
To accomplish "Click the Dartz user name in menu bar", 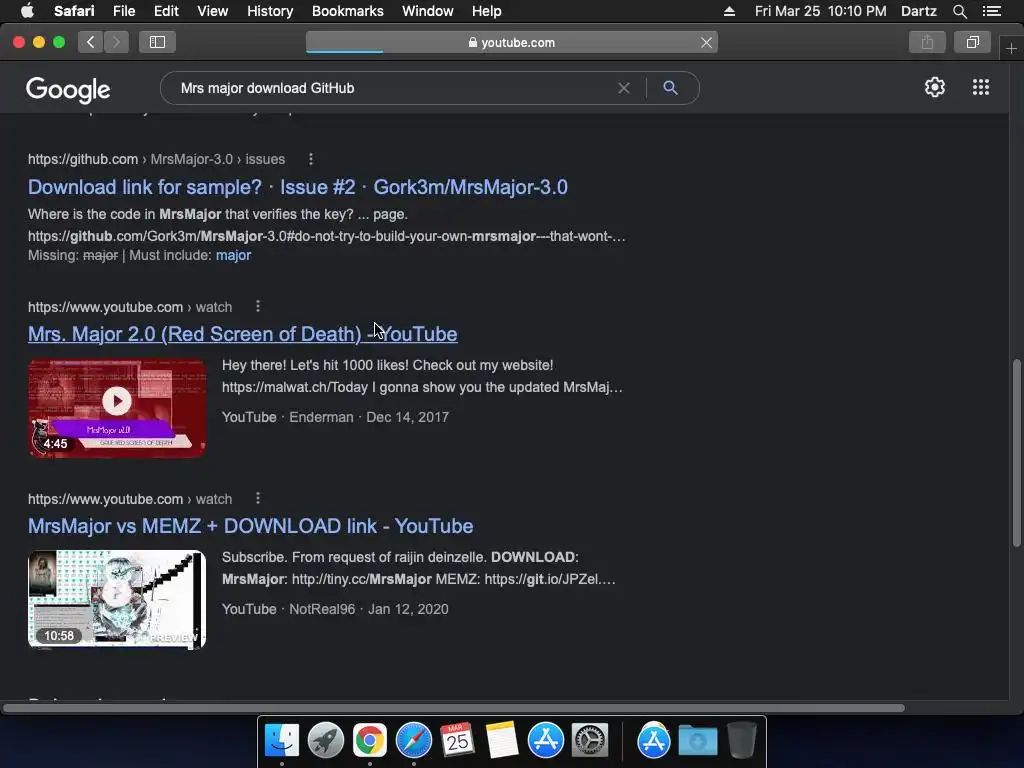I will tap(918, 11).
